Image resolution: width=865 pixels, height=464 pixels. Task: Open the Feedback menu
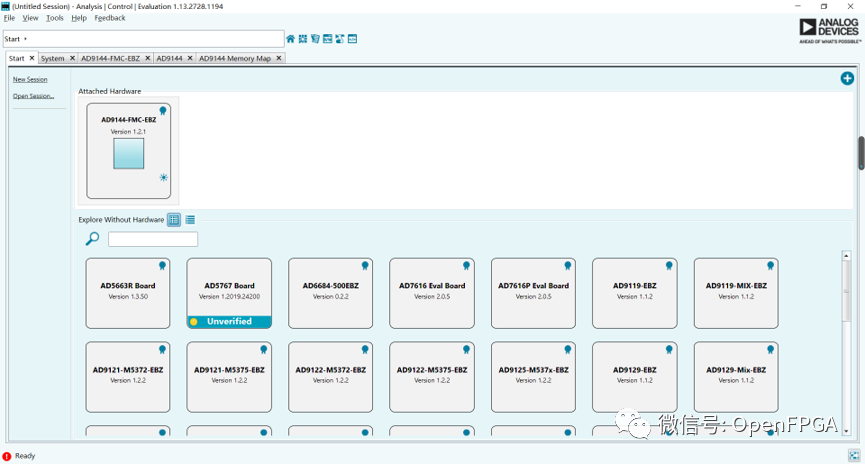110,18
